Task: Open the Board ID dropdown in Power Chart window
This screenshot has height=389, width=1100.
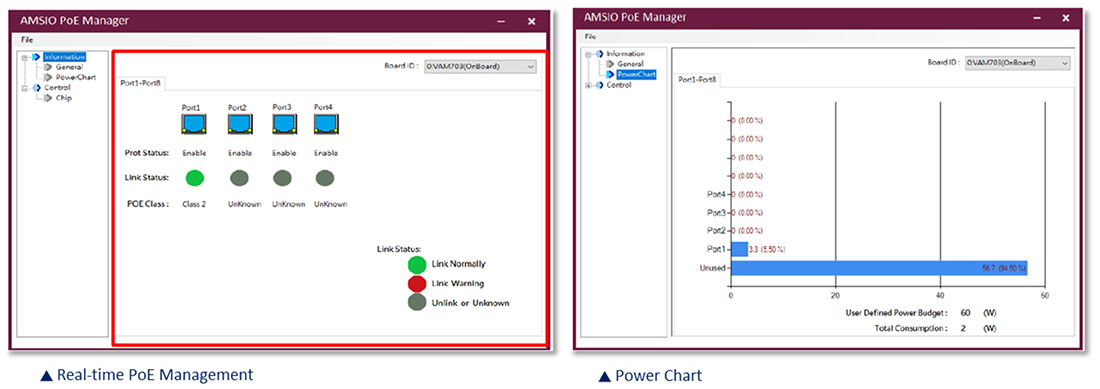Action: tap(1017, 62)
